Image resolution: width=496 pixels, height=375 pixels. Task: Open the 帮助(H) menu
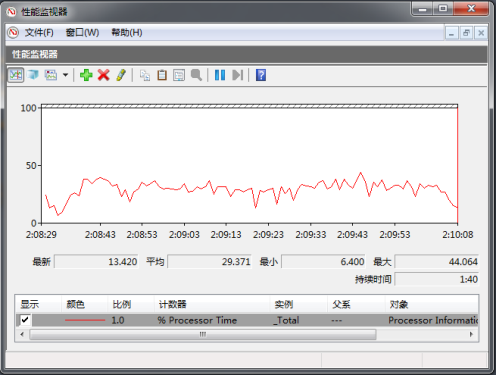click(127, 33)
